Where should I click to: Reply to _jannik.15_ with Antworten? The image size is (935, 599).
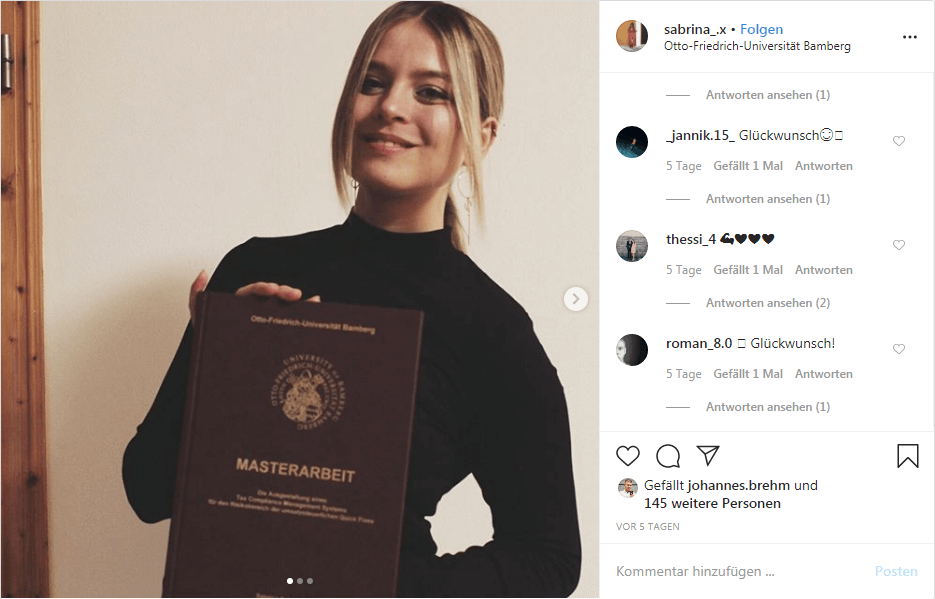[x=823, y=166]
